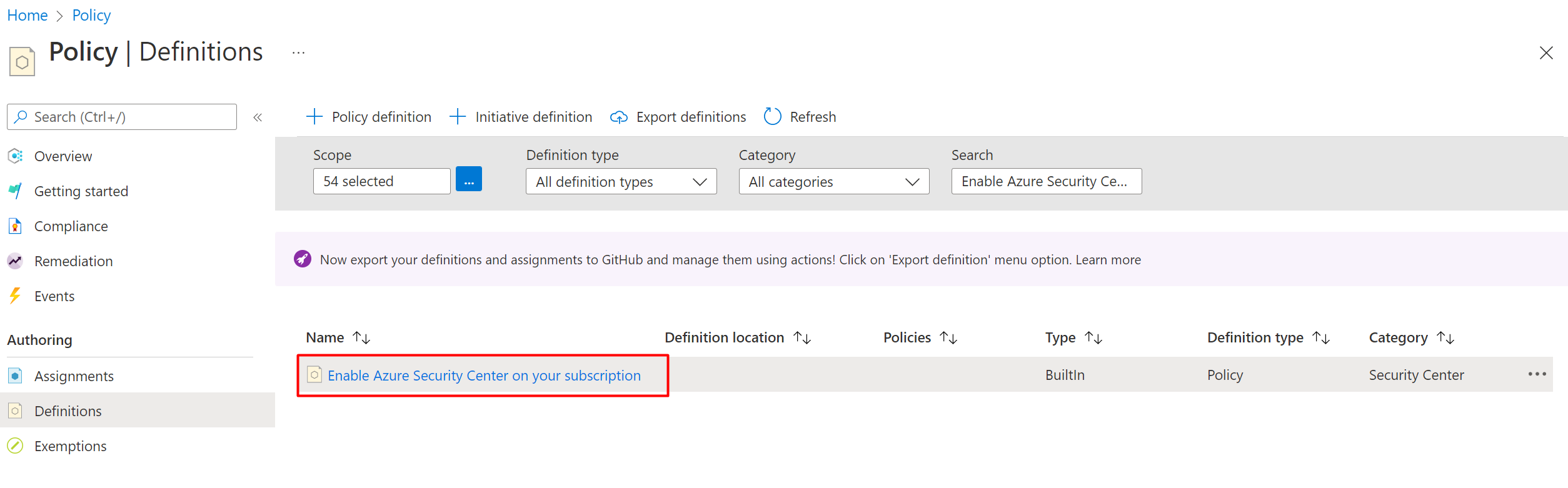Click the Refresh circular arrow icon
The image size is (1568, 488).
[773, 116]
